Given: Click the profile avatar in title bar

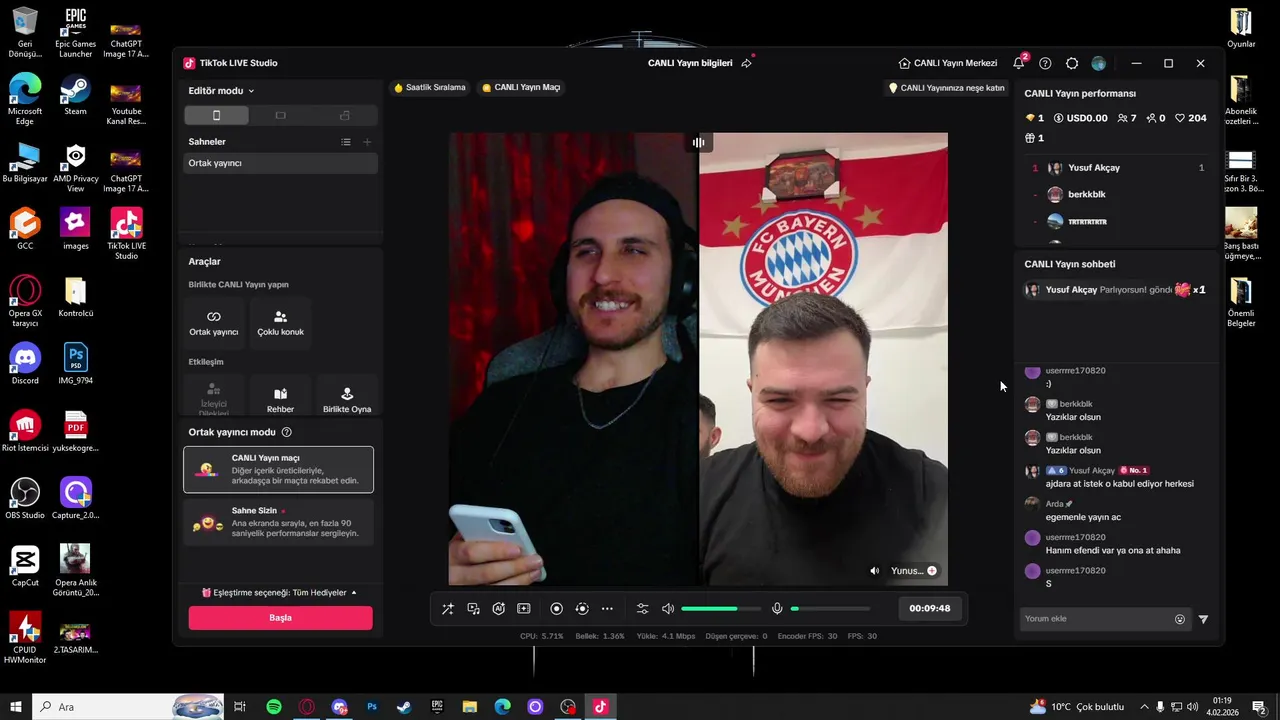Looking at the screenshot, I should click(1099, 63).
